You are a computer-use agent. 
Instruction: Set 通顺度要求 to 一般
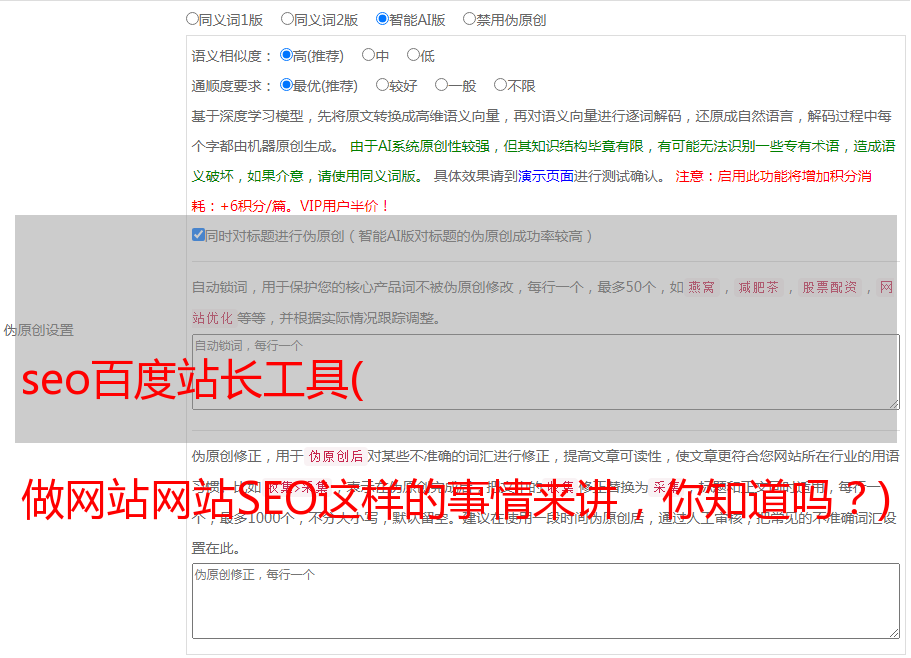[442, 85]
